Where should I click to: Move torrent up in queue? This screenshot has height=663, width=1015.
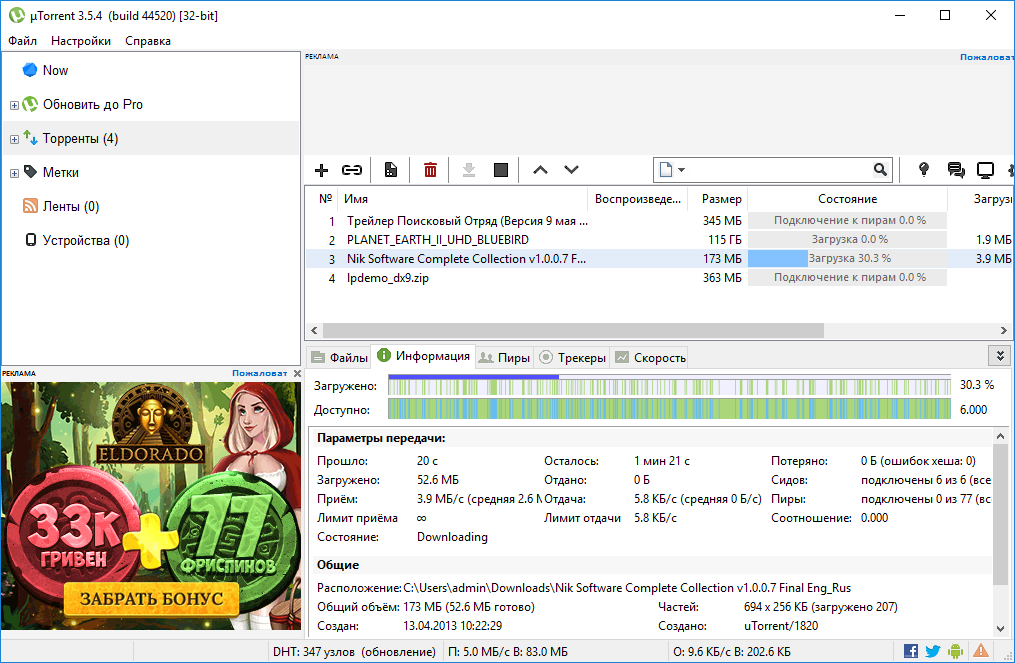(x=540, y=170)
